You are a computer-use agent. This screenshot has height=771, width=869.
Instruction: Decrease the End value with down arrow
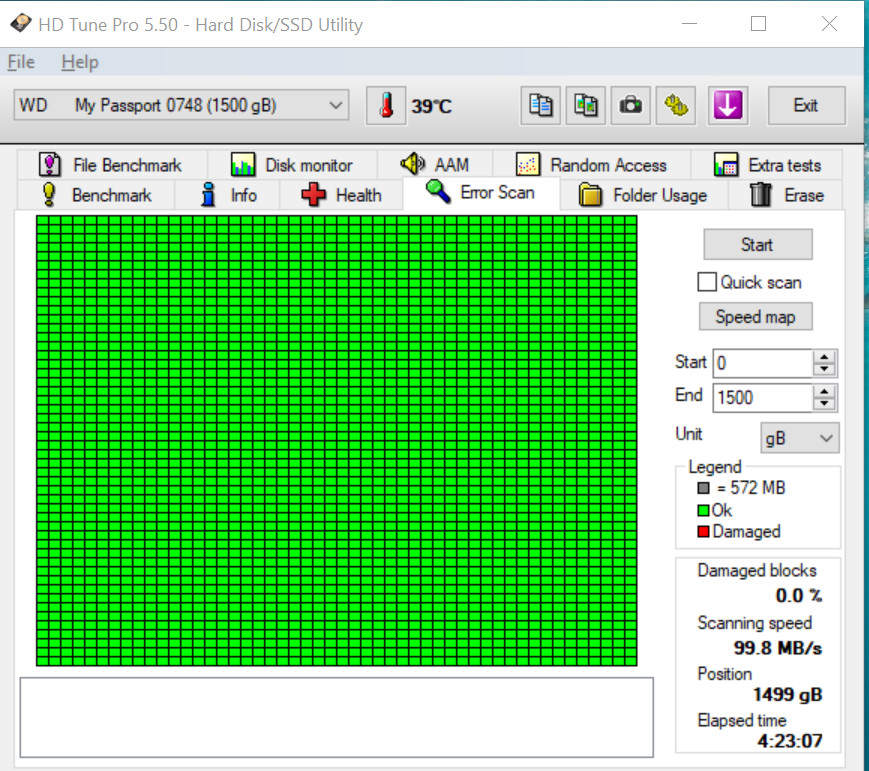coord(824,403)
